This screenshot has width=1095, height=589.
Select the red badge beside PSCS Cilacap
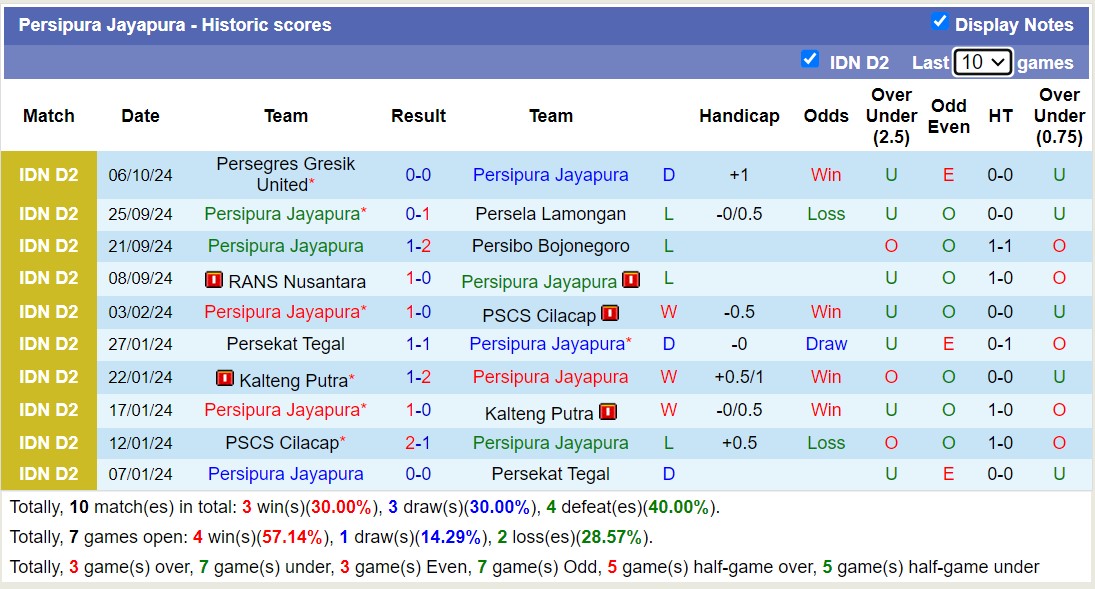pos(609,312)
